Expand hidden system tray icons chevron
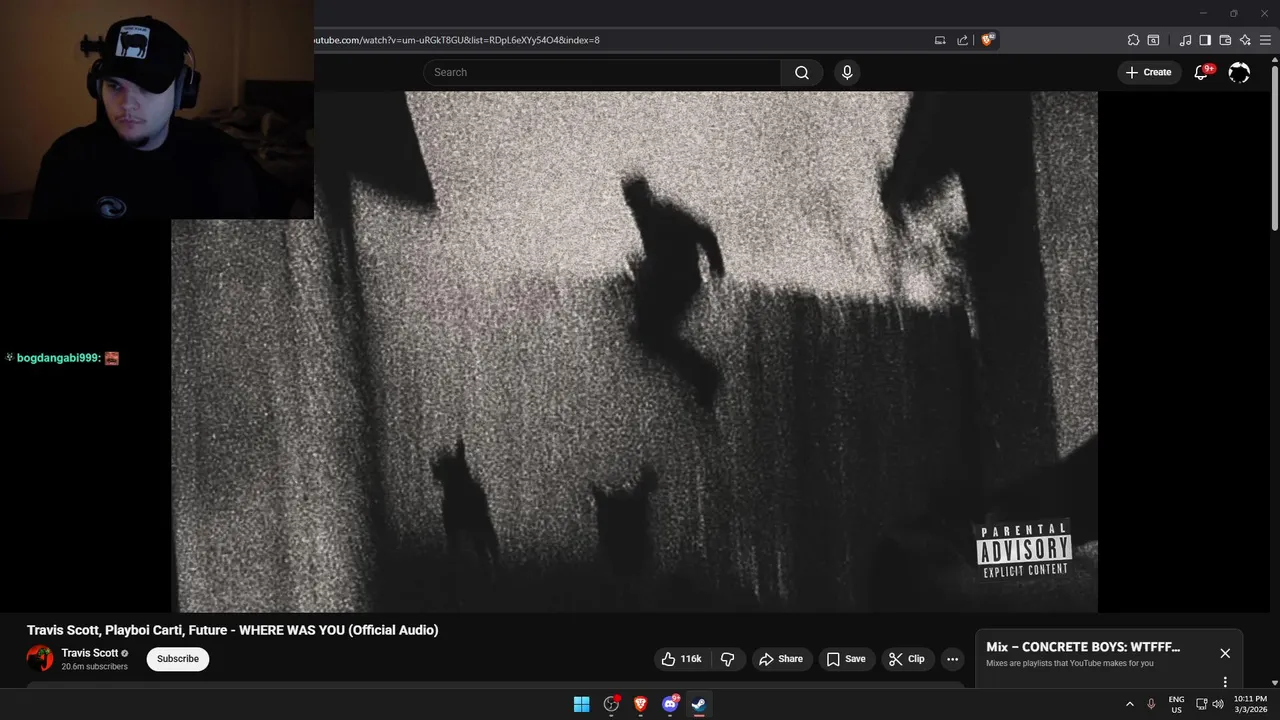 pyautogui.click(x=1130, y=704)
